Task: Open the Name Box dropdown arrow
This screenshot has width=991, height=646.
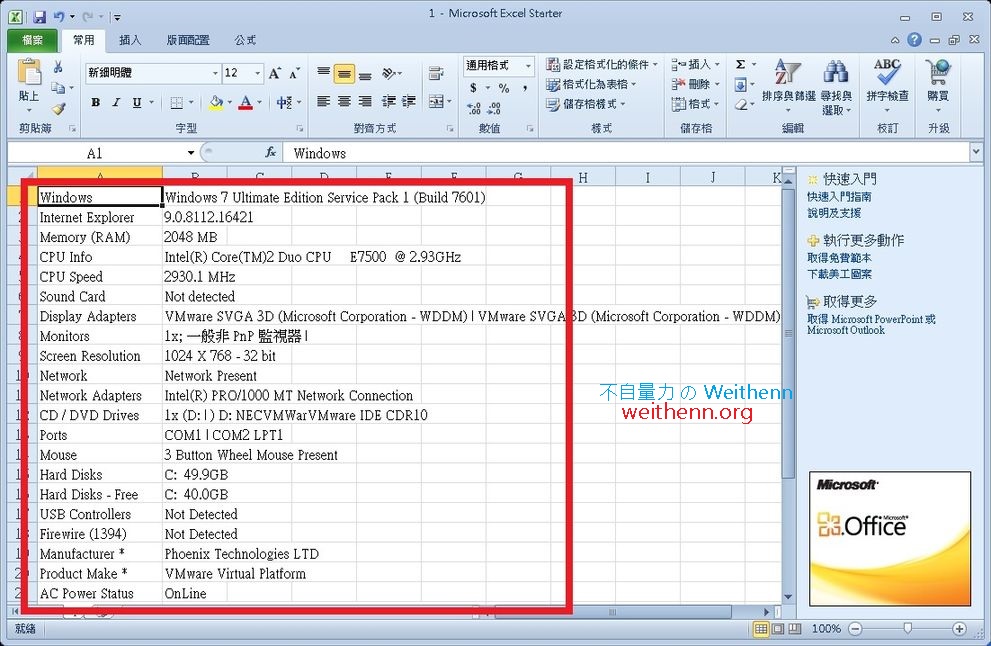Action: pos(190,153)
